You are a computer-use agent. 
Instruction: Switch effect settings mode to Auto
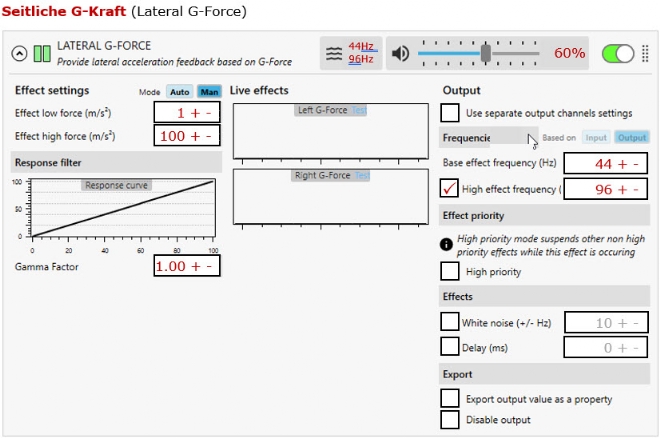click(x=179, y=91)
